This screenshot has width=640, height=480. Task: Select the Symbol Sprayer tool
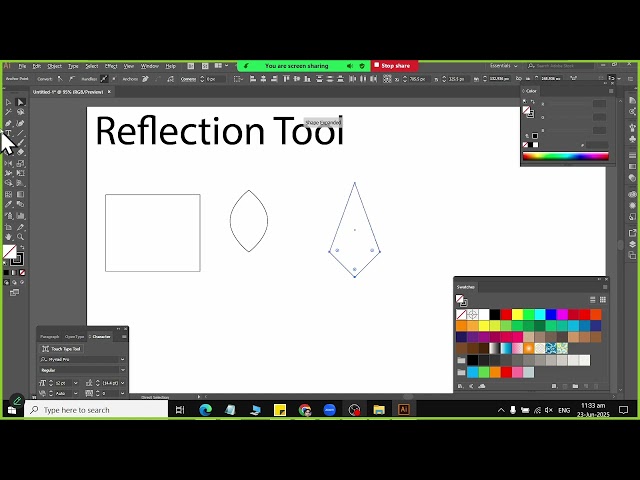click(8, 216)
